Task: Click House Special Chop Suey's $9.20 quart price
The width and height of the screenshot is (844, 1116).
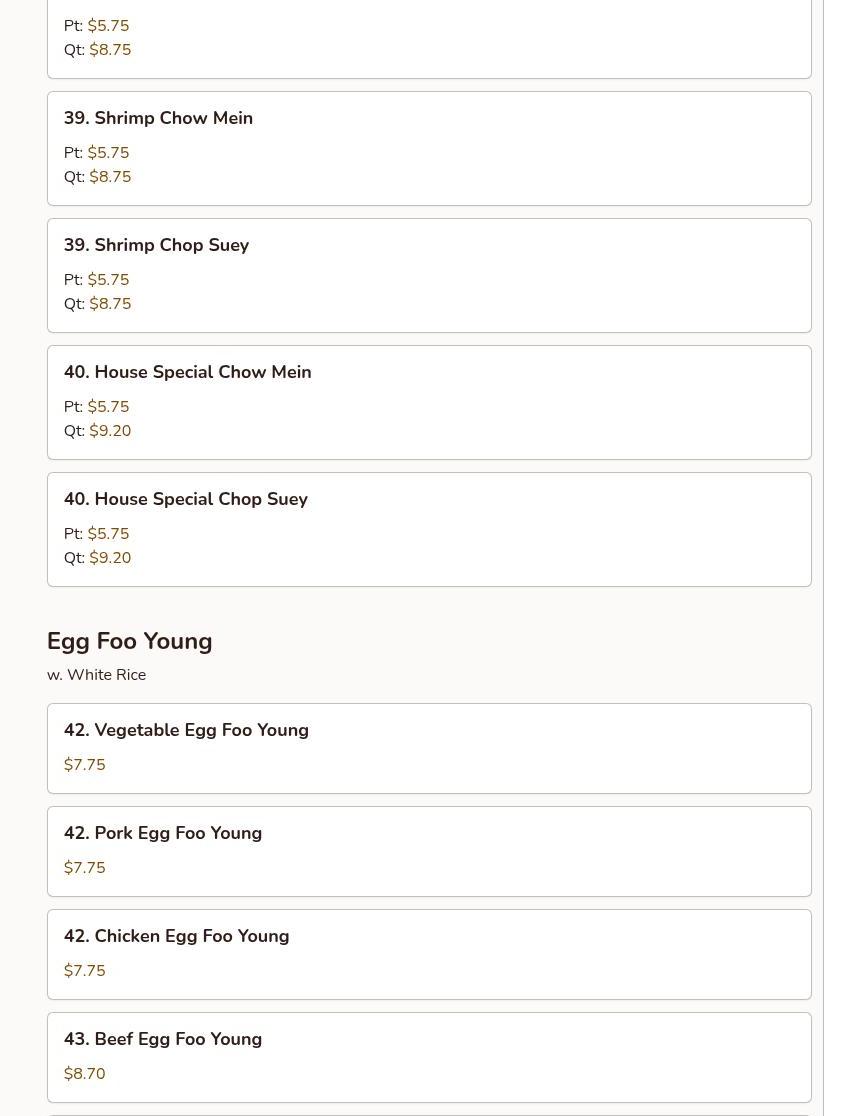Action: click(110, 558)
